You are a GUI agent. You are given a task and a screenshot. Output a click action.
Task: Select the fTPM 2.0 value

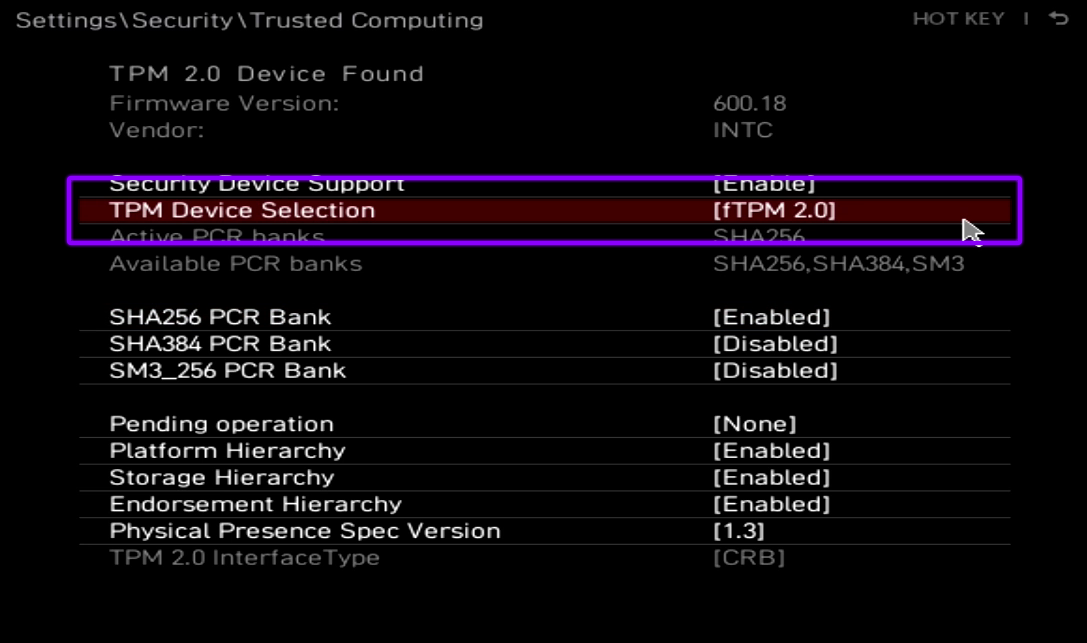pos(774,210)
